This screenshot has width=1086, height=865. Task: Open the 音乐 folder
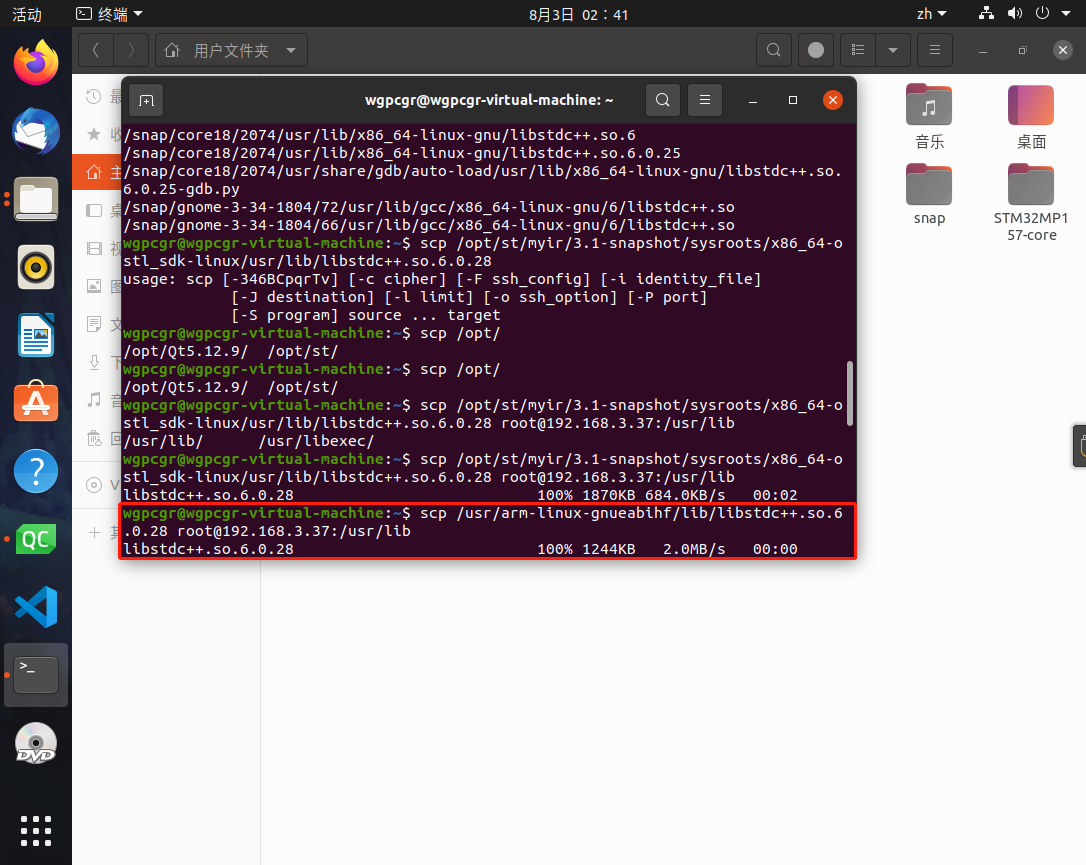[929, 116]
